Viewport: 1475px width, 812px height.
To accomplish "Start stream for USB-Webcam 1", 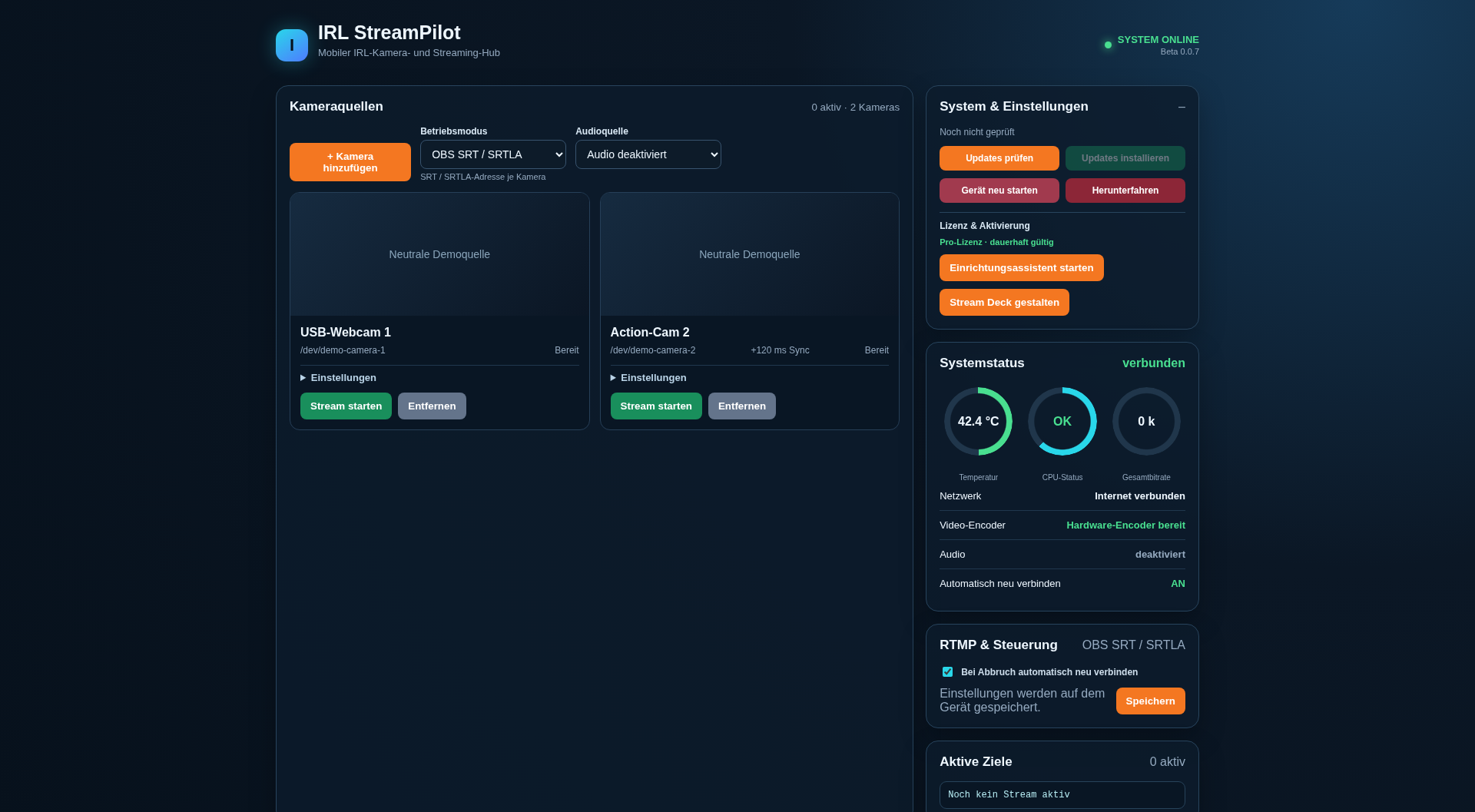I will 346,406.
